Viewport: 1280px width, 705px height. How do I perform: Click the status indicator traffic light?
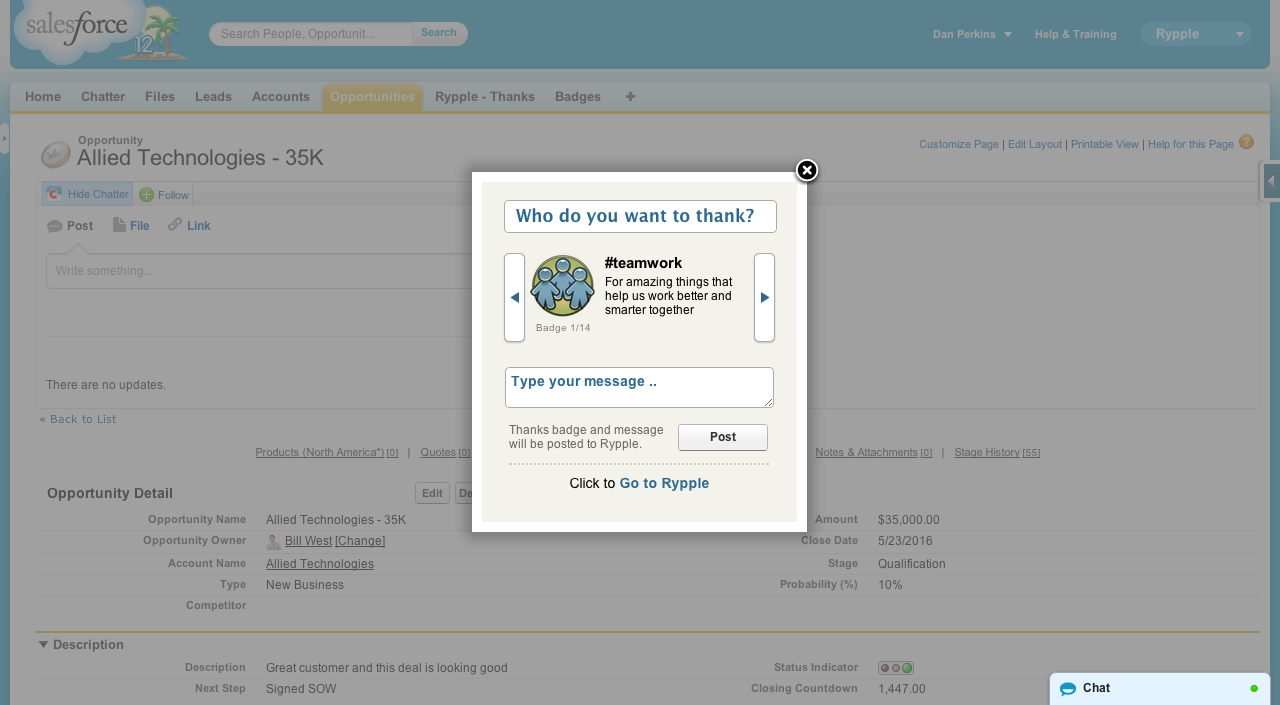coord(896,668)
